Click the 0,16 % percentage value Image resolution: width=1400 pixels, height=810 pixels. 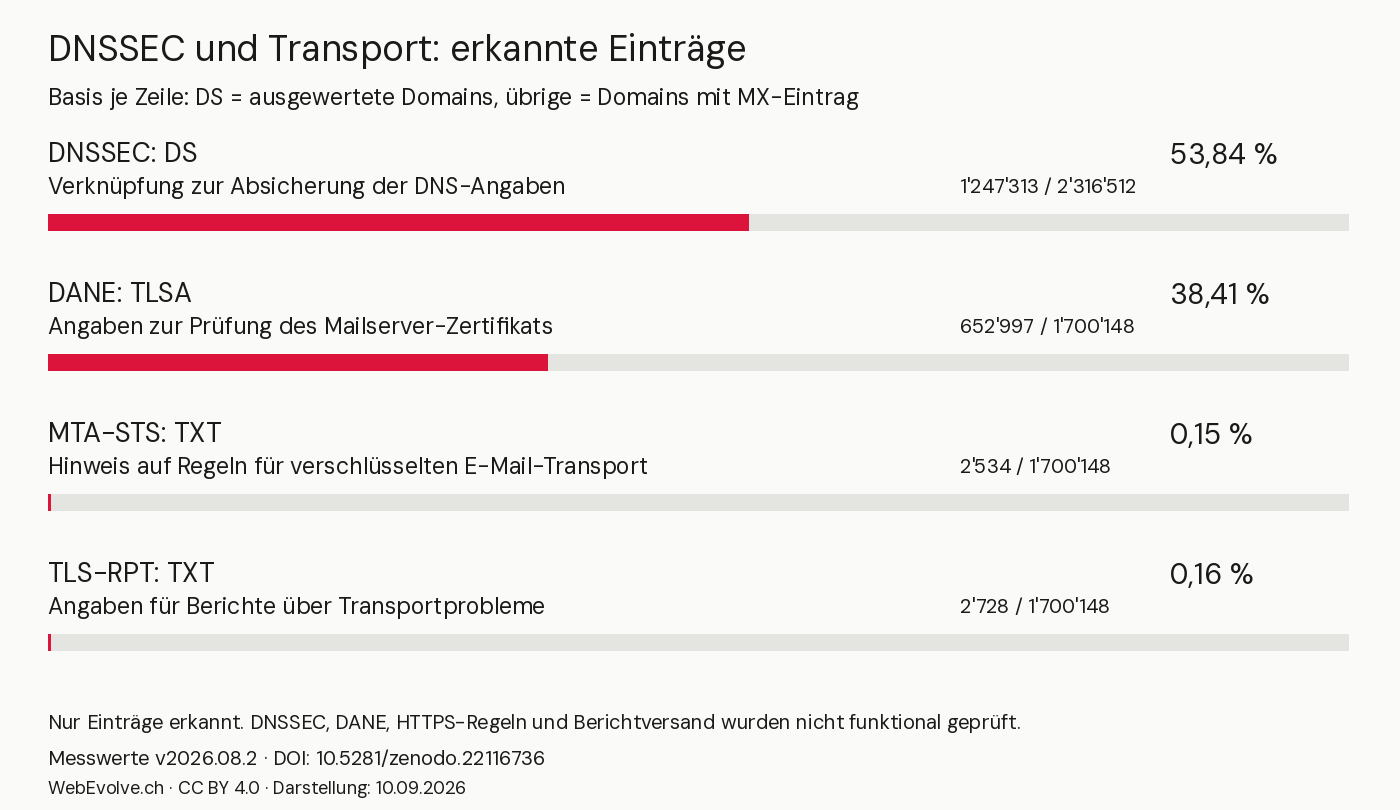[x=1211, y=574]
